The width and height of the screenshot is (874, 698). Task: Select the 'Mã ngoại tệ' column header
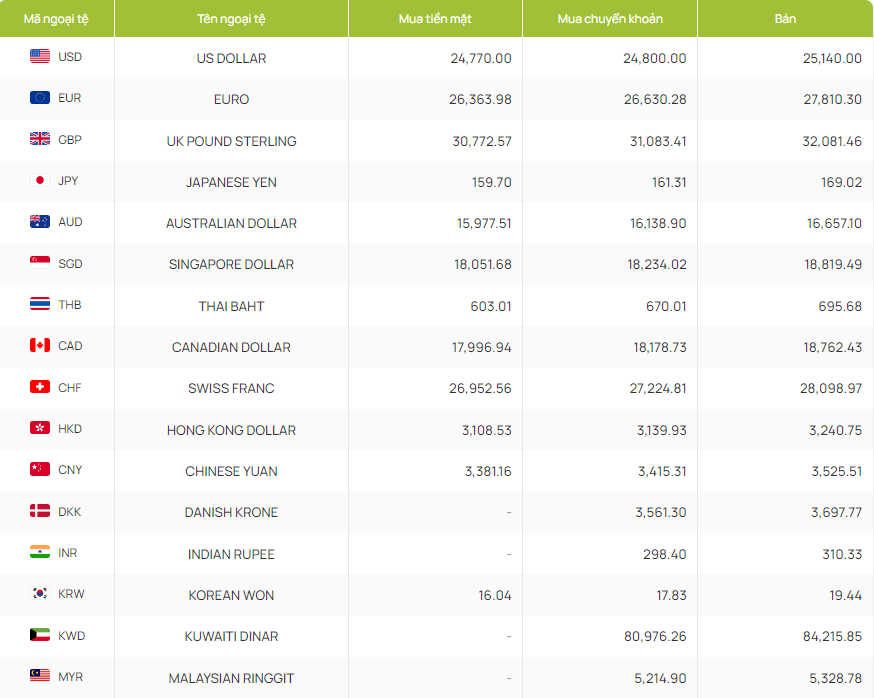coord(57,19)
